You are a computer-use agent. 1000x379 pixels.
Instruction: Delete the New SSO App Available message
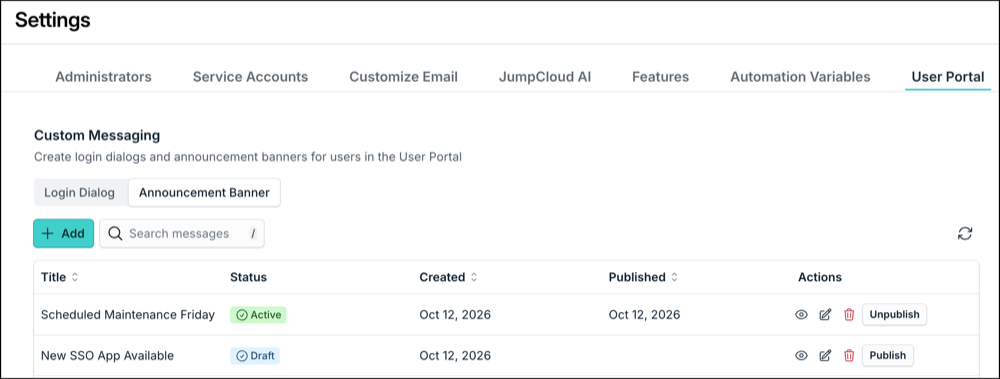[849, 355]
